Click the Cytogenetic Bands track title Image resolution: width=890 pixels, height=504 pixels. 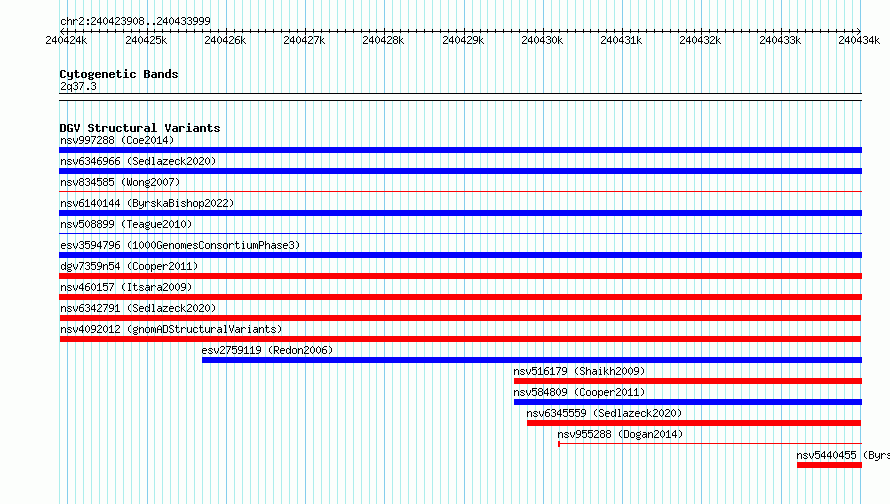[x=119, y=74]
